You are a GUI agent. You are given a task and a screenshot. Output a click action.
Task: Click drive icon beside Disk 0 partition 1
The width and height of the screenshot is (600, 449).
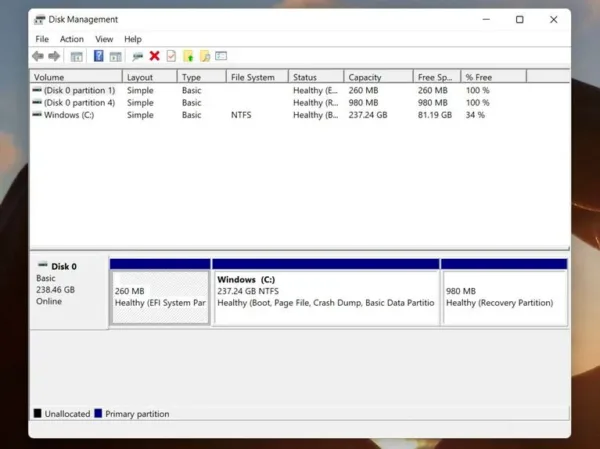(x=37, y=90)
